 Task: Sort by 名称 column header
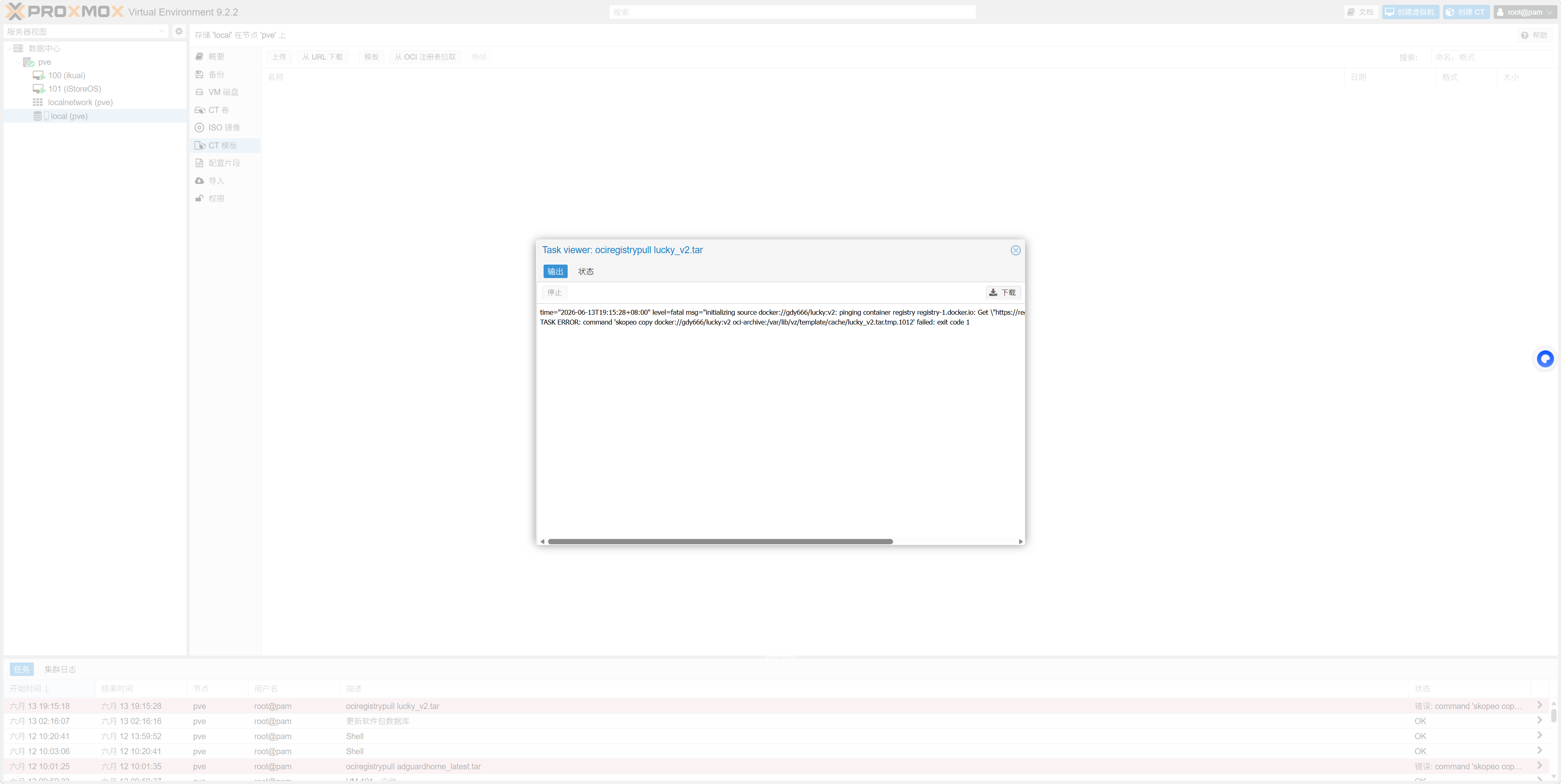[x=802, y=77]
